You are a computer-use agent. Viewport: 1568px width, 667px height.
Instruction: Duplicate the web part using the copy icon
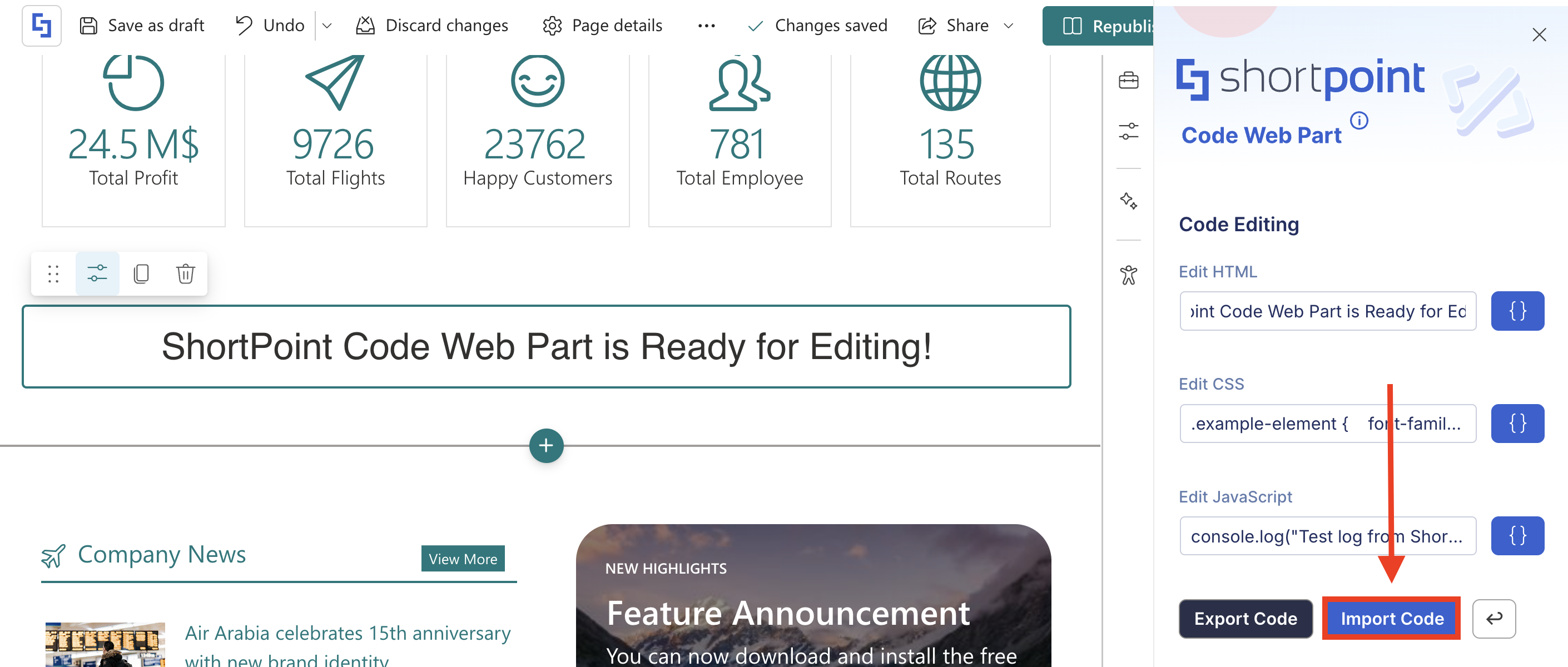coord(141,274)
